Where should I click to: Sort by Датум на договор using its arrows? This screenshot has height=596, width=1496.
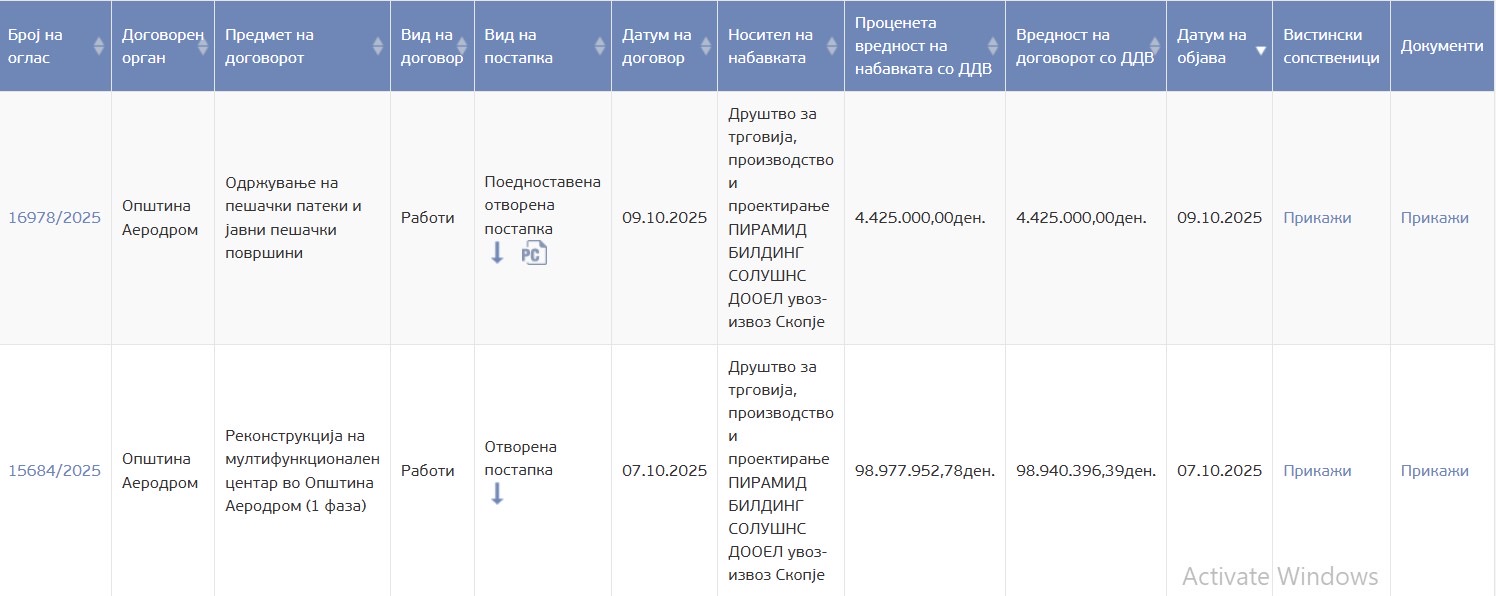pos(704,46)
